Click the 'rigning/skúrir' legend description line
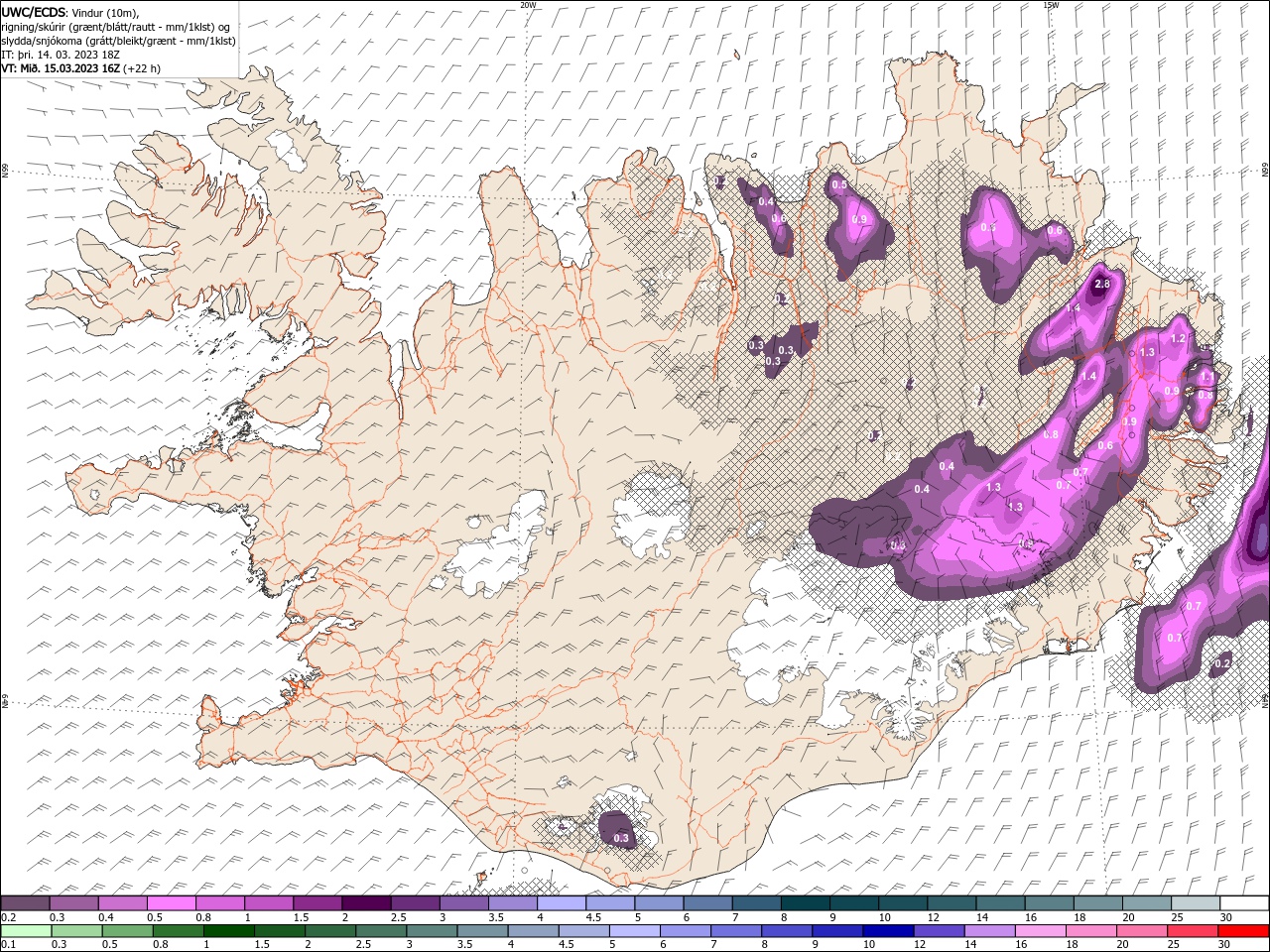1270x952 pixels. (x=116, y=27)
